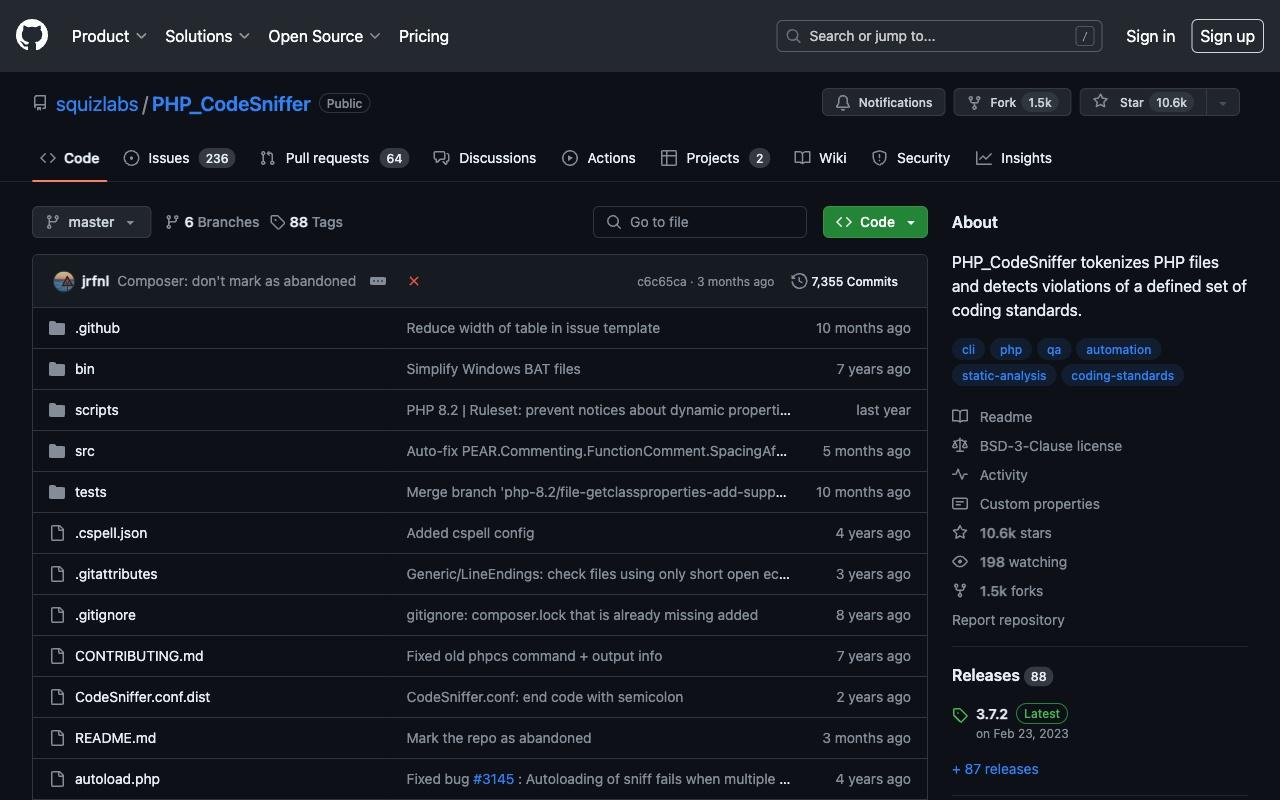Screen dimensions: 1280x800
Task: Click the stars count star icon
Action: 960,533
